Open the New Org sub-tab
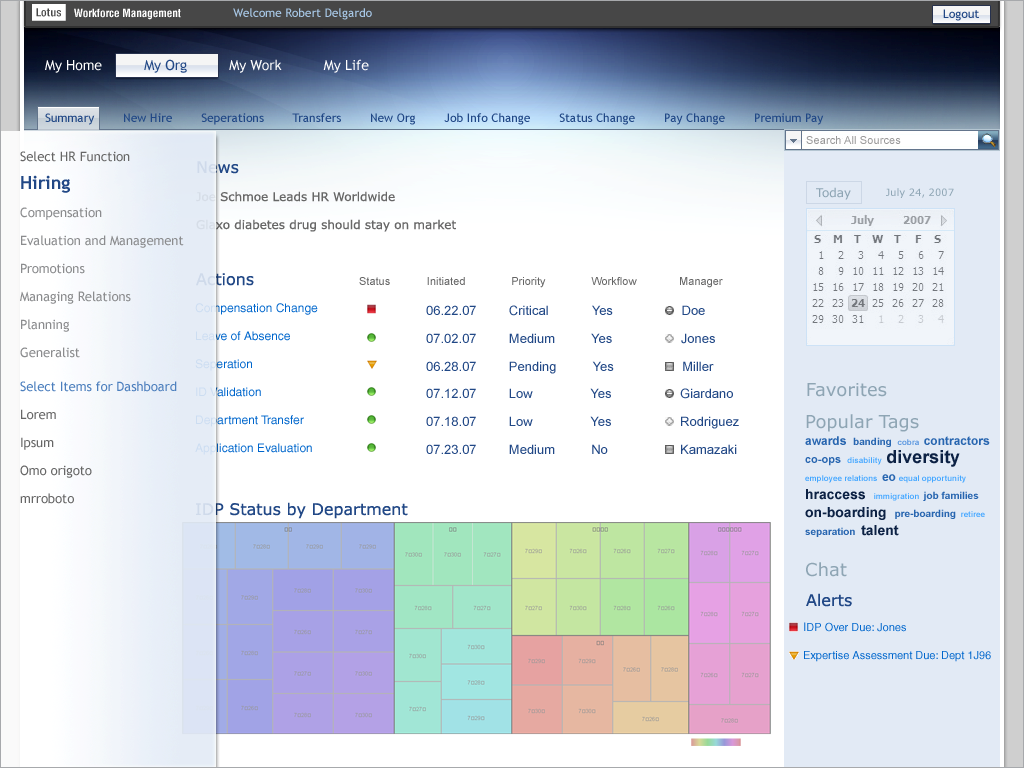 tap(392, 118)
